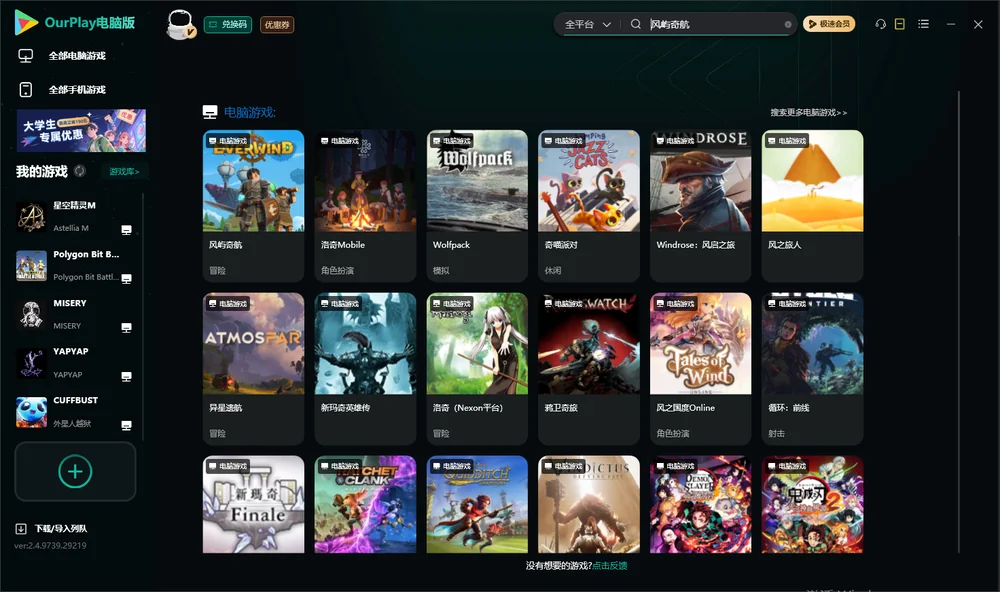This screenshot has width=1000, height=592.
Task: Select MISERY in my games list
Action: [75, 314]
